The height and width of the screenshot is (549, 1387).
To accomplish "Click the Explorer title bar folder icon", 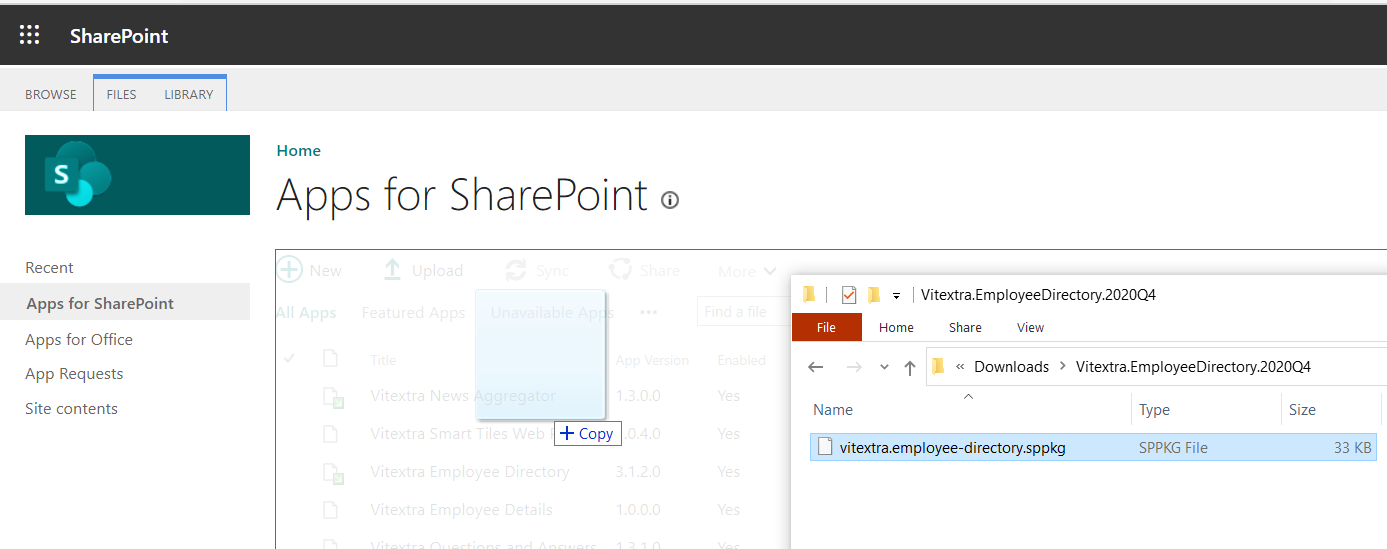I will pyautogui.click(x=809, y=294).
